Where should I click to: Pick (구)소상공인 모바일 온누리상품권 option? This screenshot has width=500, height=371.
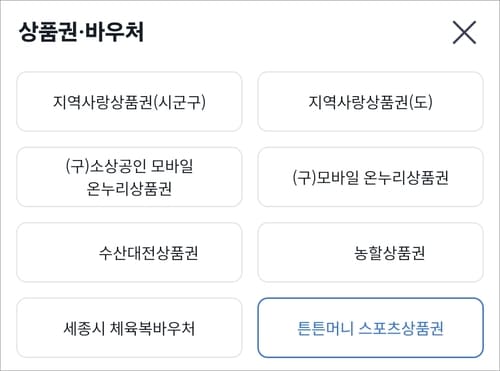(x=129, y=177)
